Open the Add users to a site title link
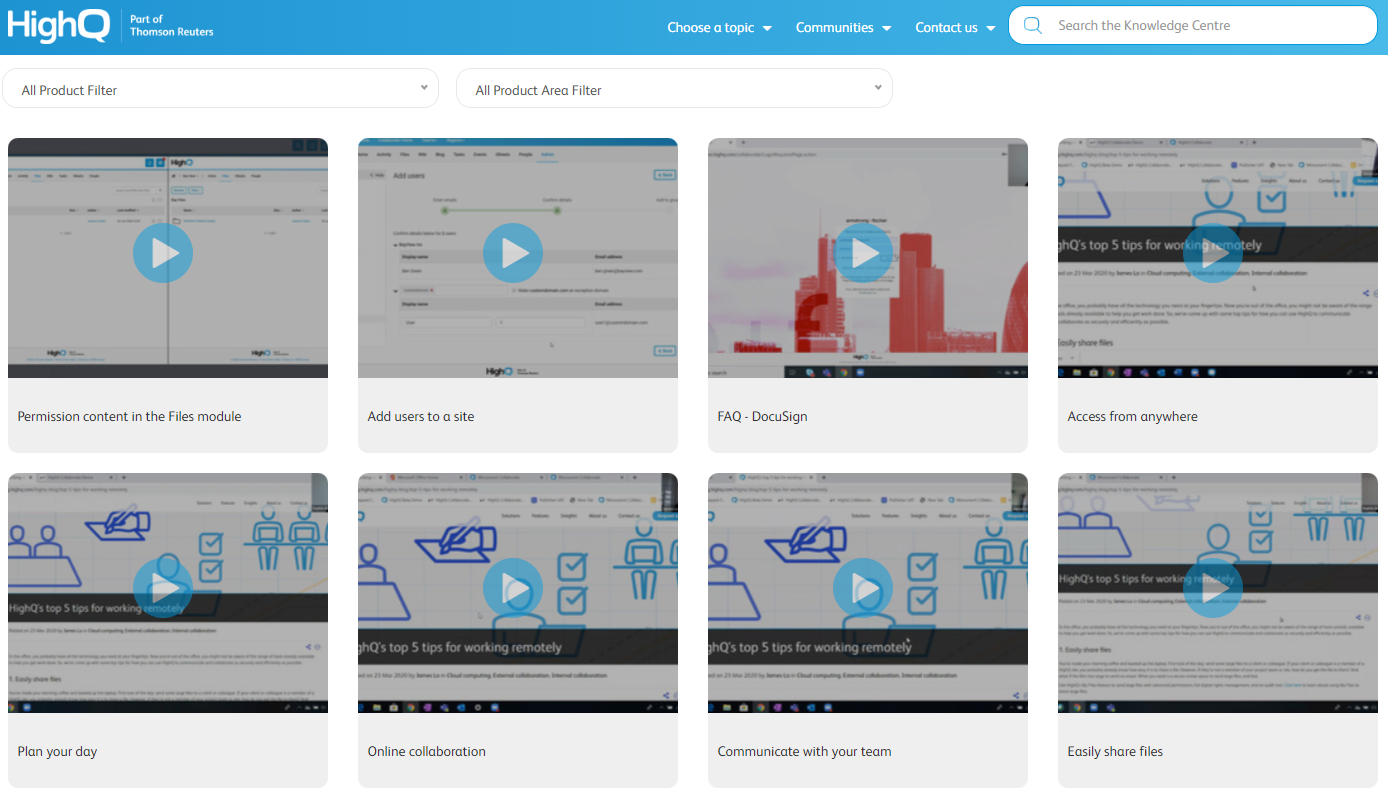Screen dimensions: 1388x798 421,416
